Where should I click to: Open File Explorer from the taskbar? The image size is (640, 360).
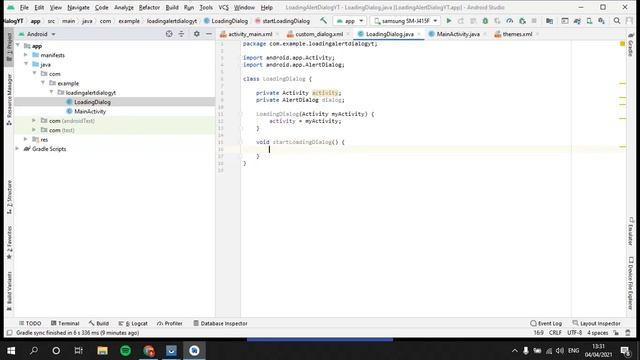coord(102,350)
